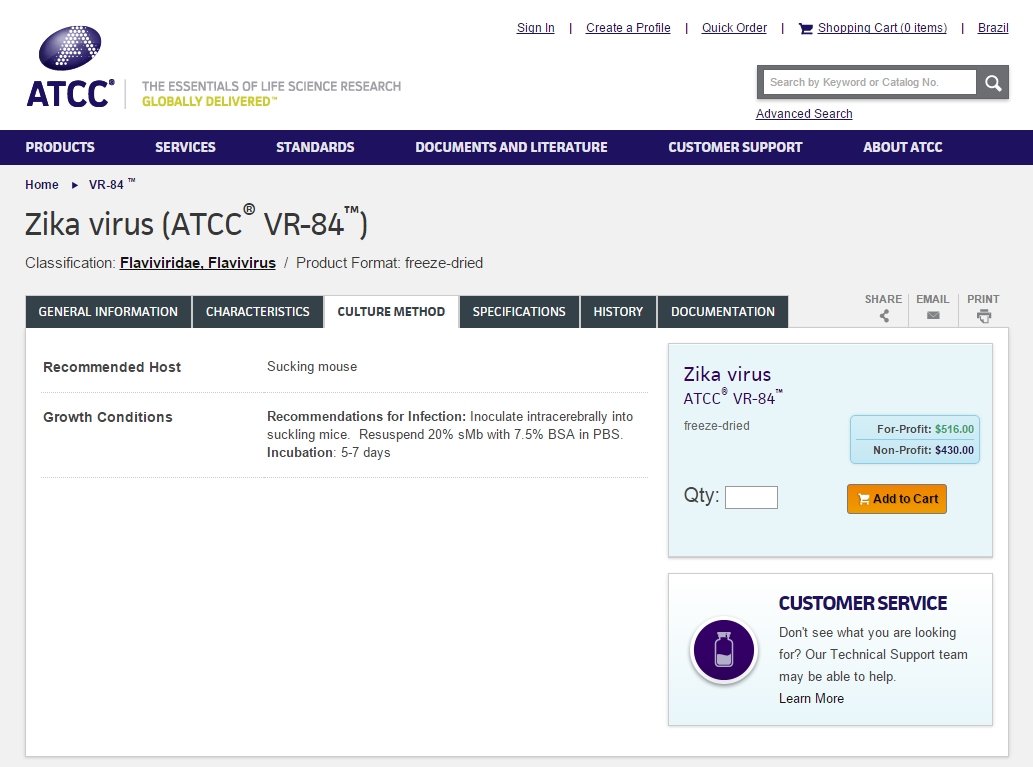Click Product Format: freeze-dried text

tap(389, 263)
